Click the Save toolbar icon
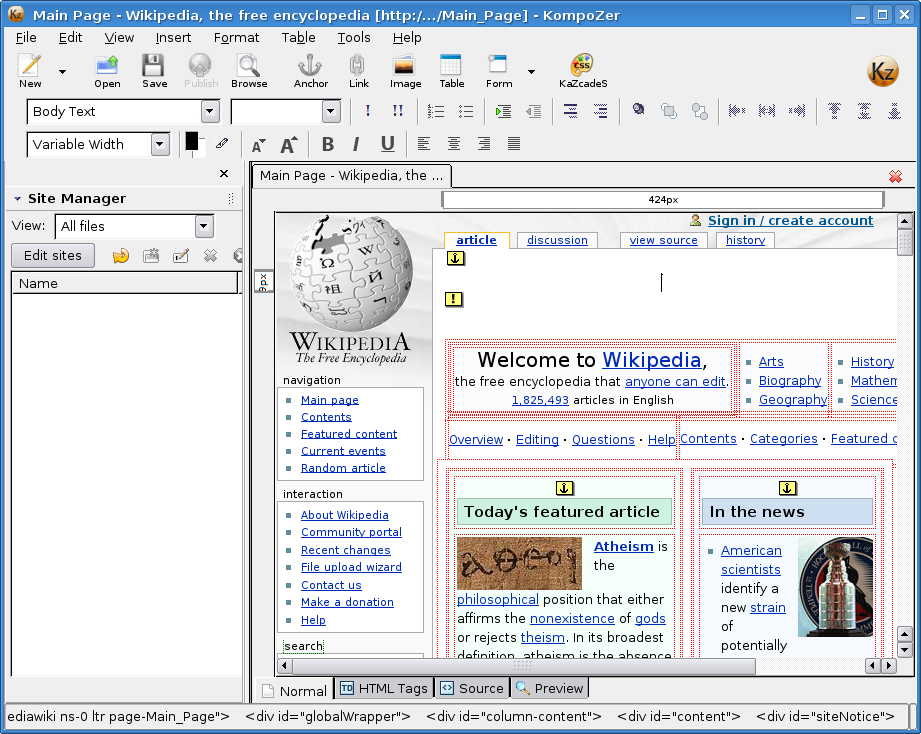Image resolution: width=921 pixels, height=734 pixels. 154,70
